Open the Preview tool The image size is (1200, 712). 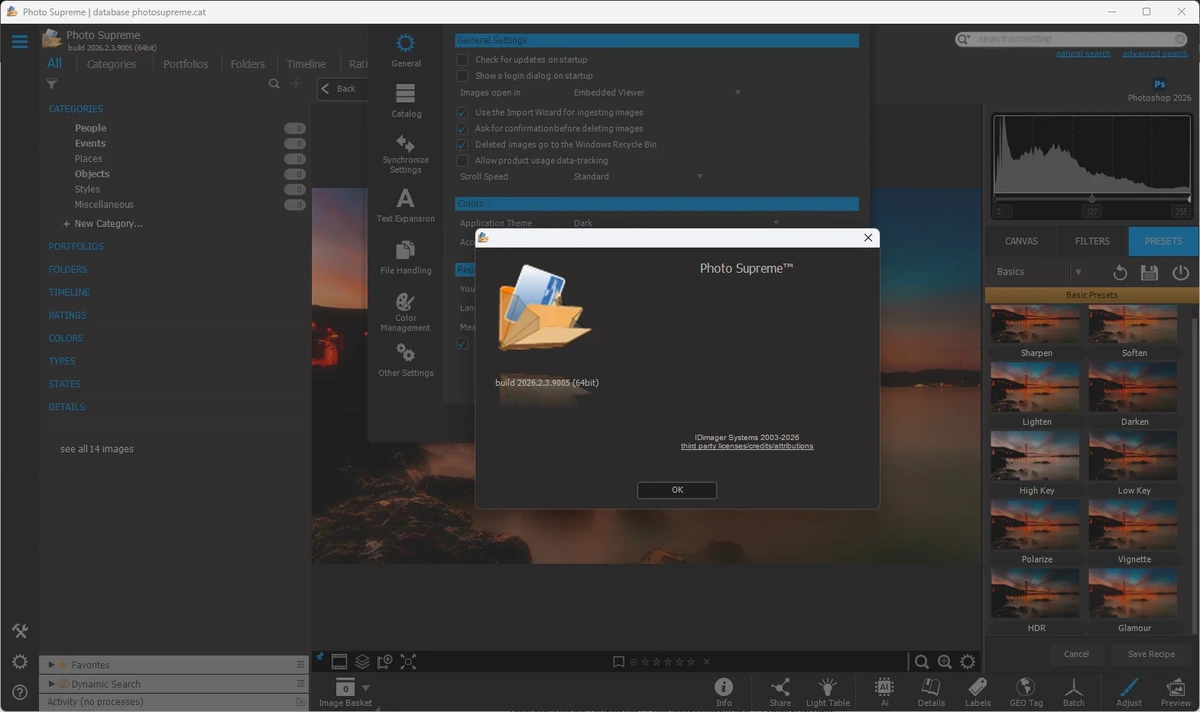1177,692
